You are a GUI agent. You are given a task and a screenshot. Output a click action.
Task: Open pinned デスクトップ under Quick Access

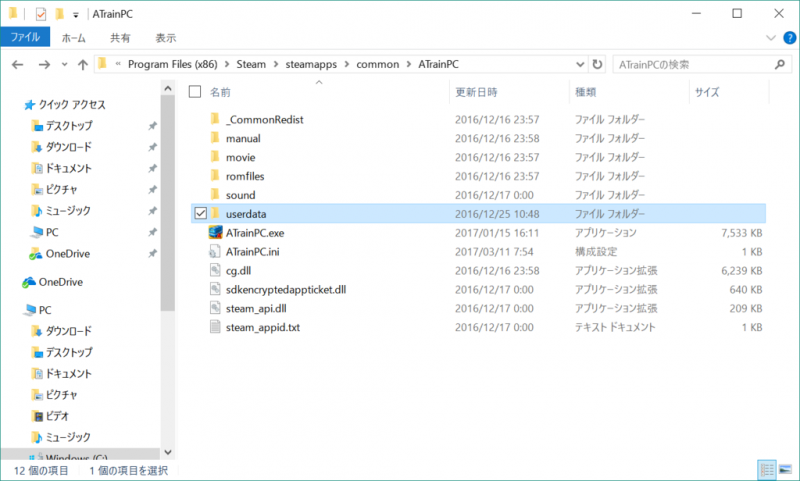[x=69, y=125]
